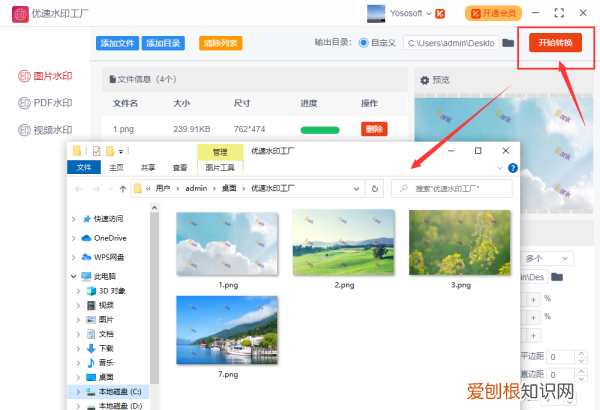Viewport: 600px width, 410px height.
Task: Open Explorer 共享 ribbon tab
Action: pyautogui.click(x=148, y=167)
